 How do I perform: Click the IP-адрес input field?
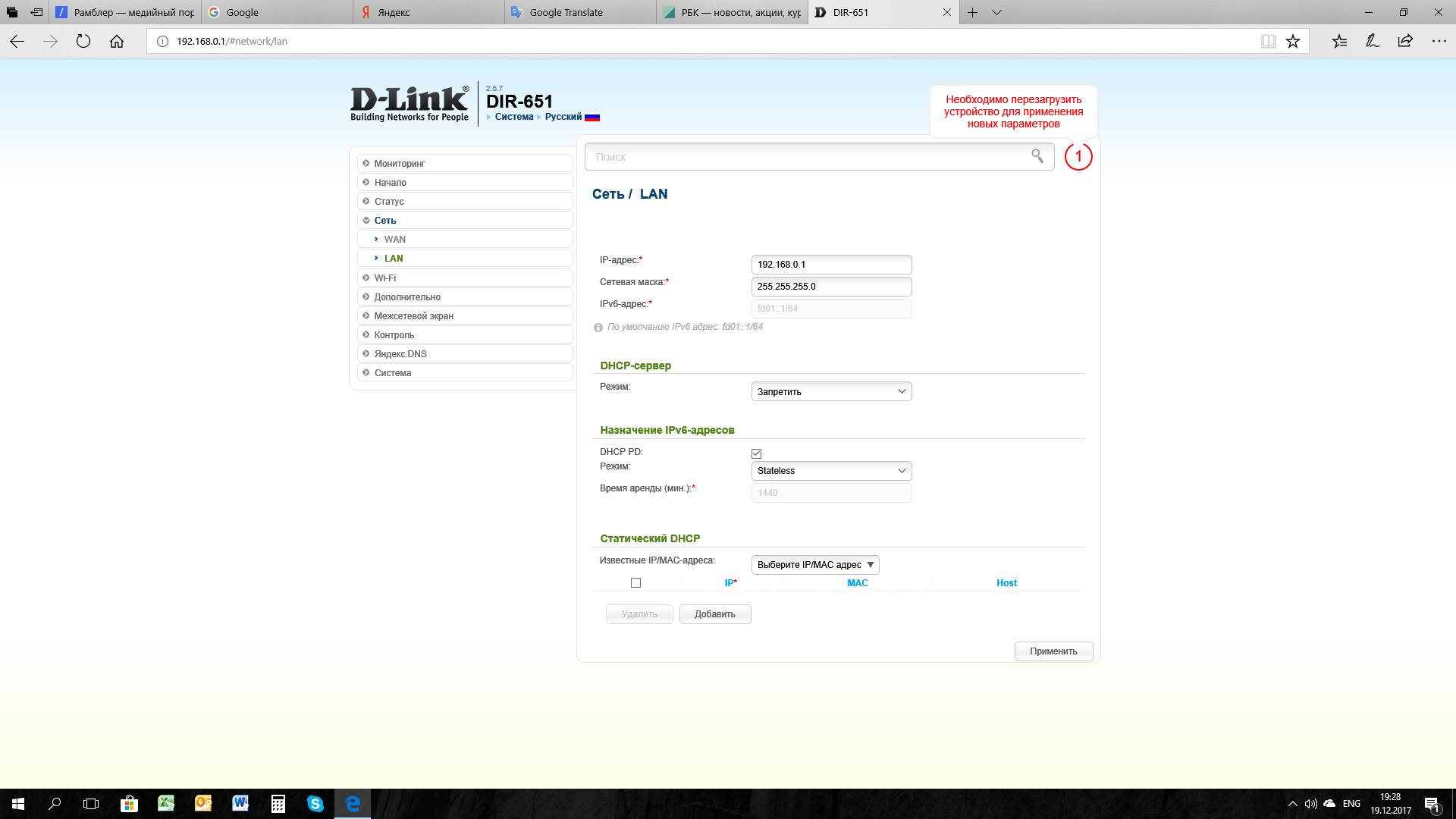831,265
